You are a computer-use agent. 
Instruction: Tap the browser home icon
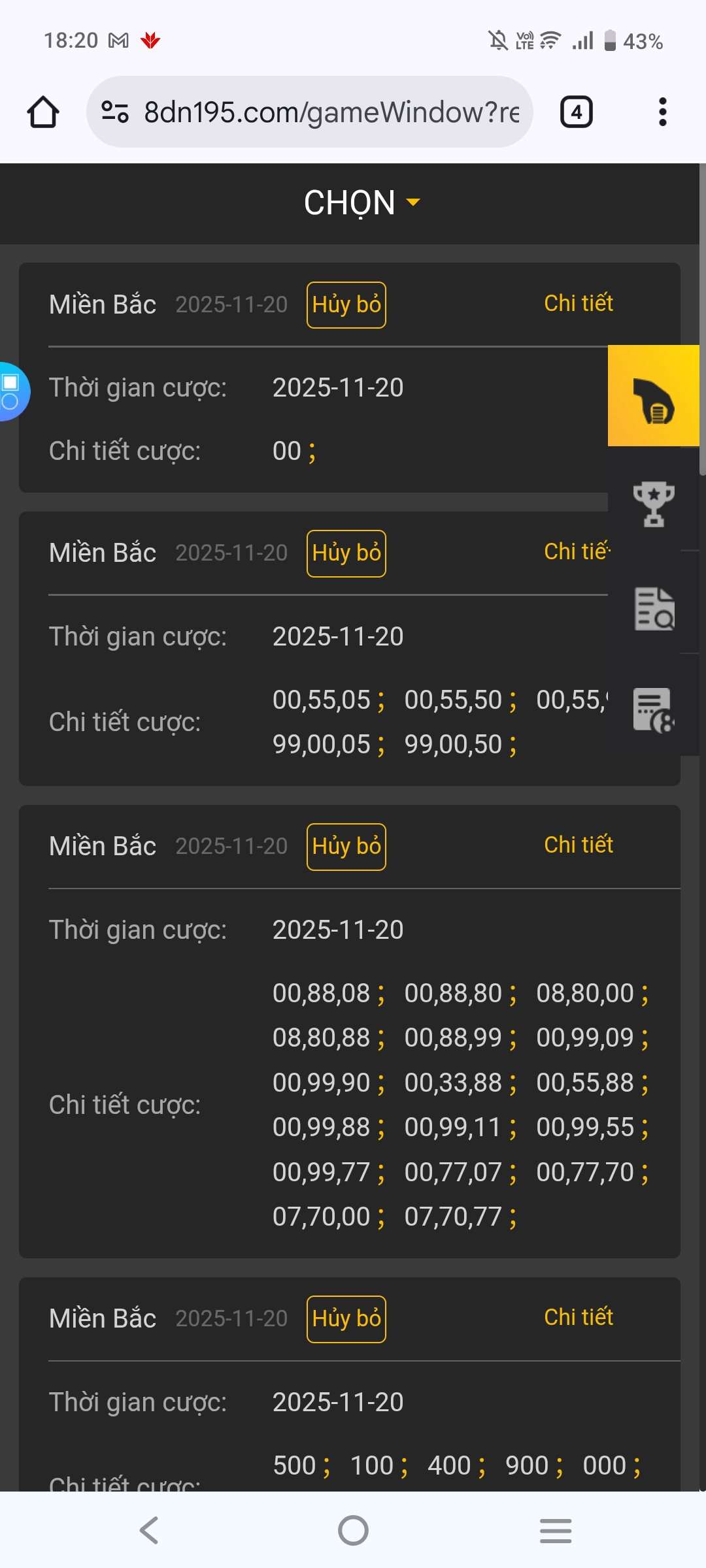(43, 112)
